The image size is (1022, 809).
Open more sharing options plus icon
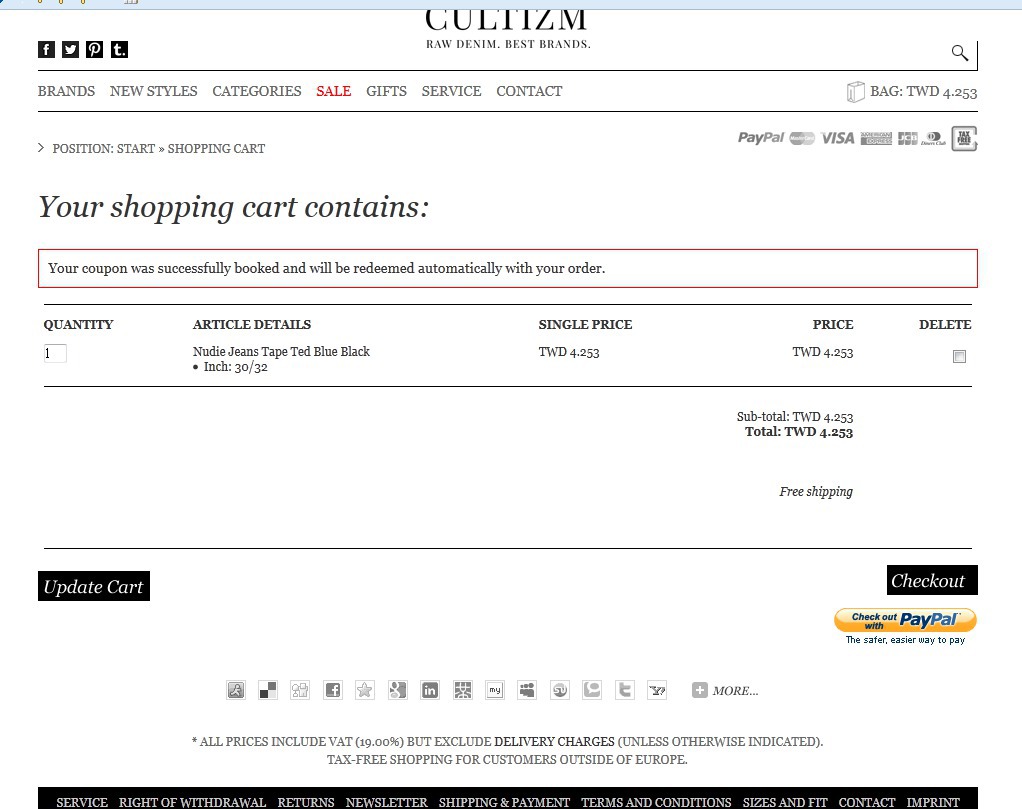(699, 690)
